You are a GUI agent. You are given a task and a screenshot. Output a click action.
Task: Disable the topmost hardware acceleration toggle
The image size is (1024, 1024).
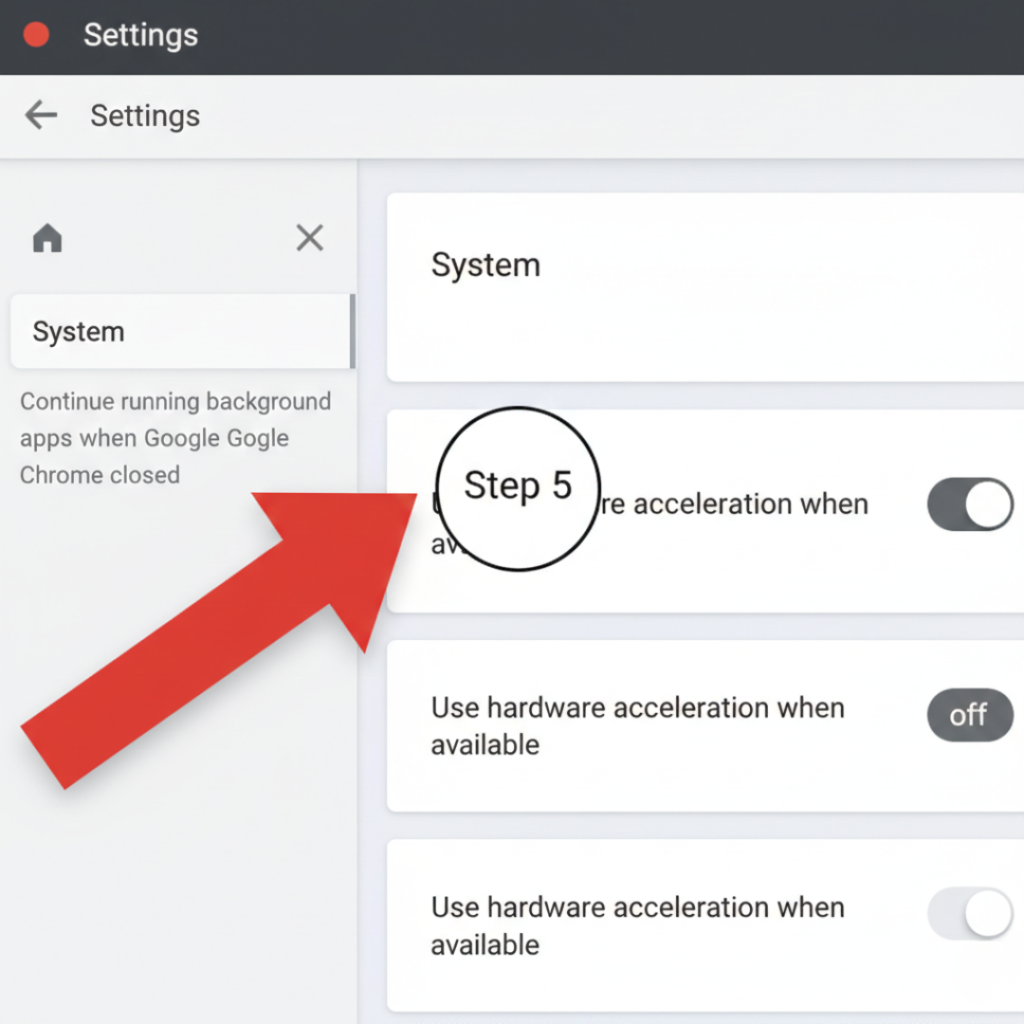(969, 504)
